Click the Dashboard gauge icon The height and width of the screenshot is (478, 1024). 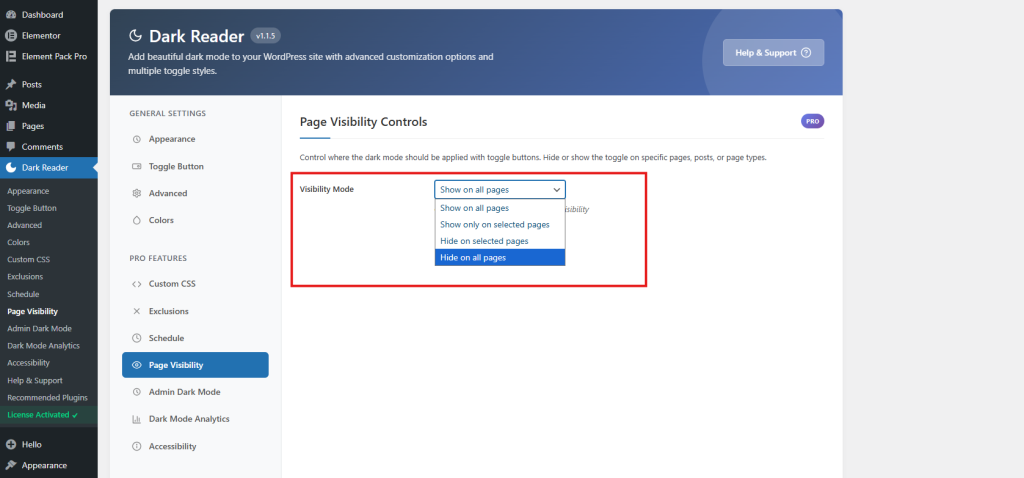[10, 14]
